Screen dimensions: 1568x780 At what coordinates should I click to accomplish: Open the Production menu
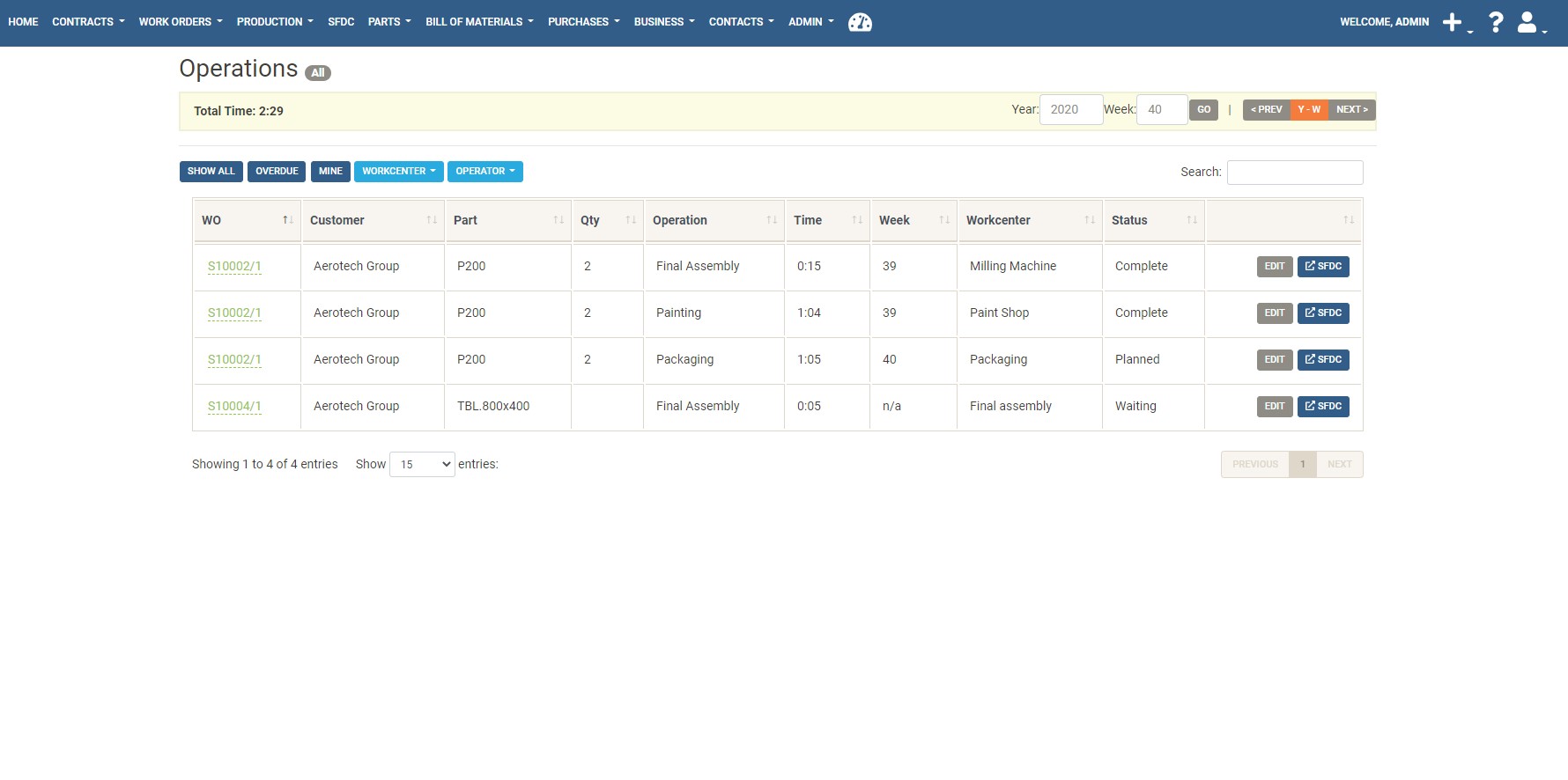click(x=275, y=22)
